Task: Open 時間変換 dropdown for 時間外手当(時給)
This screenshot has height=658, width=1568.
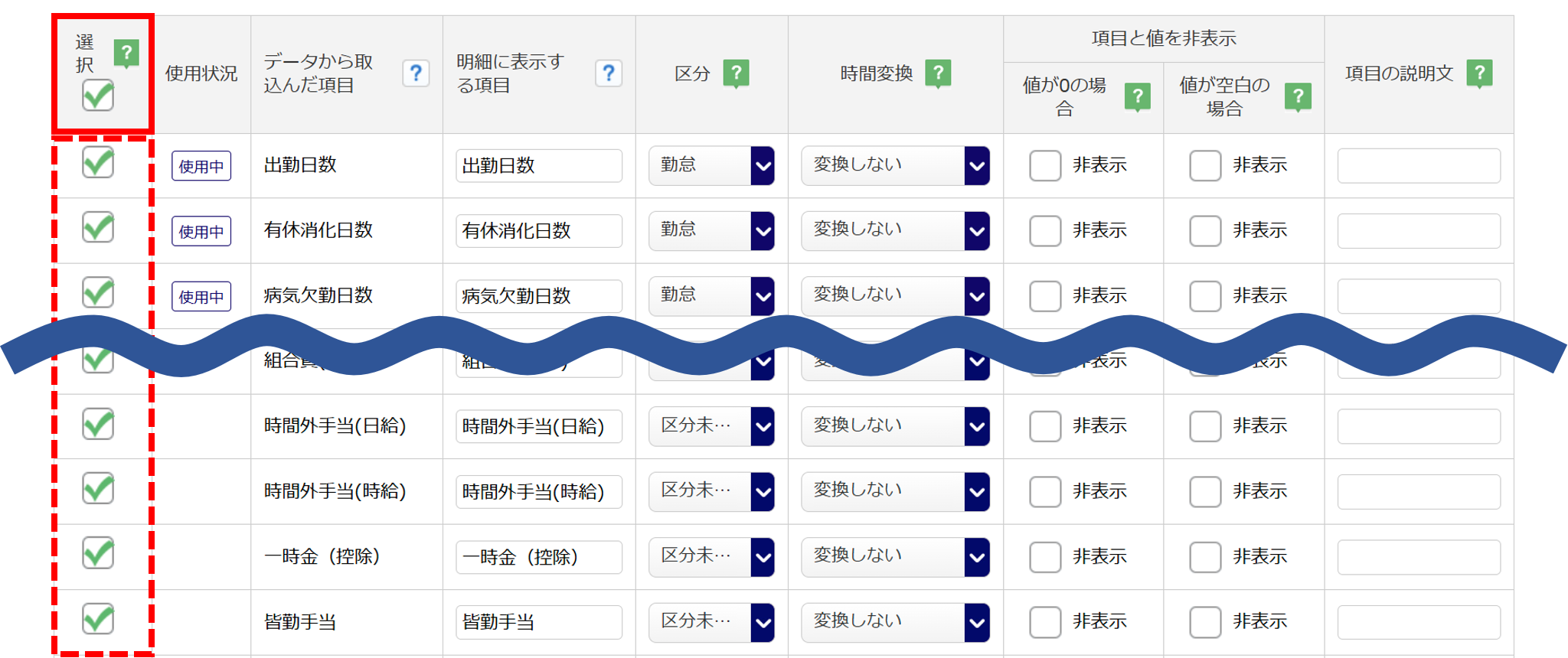Action: pyautogui.click(x=896, y=491)
